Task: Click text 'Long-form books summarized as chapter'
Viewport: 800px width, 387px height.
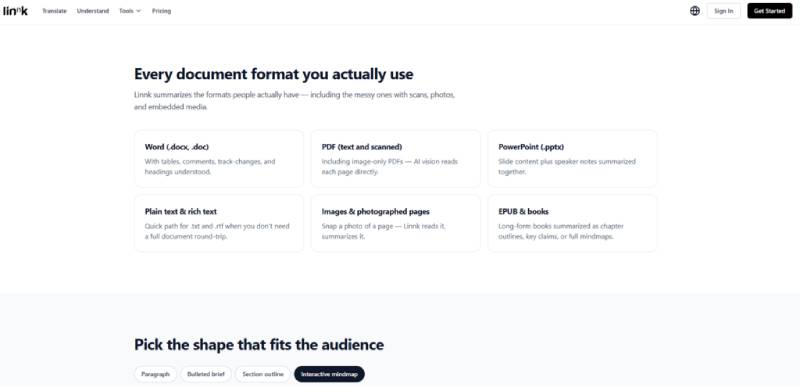Action: [561, 226]
